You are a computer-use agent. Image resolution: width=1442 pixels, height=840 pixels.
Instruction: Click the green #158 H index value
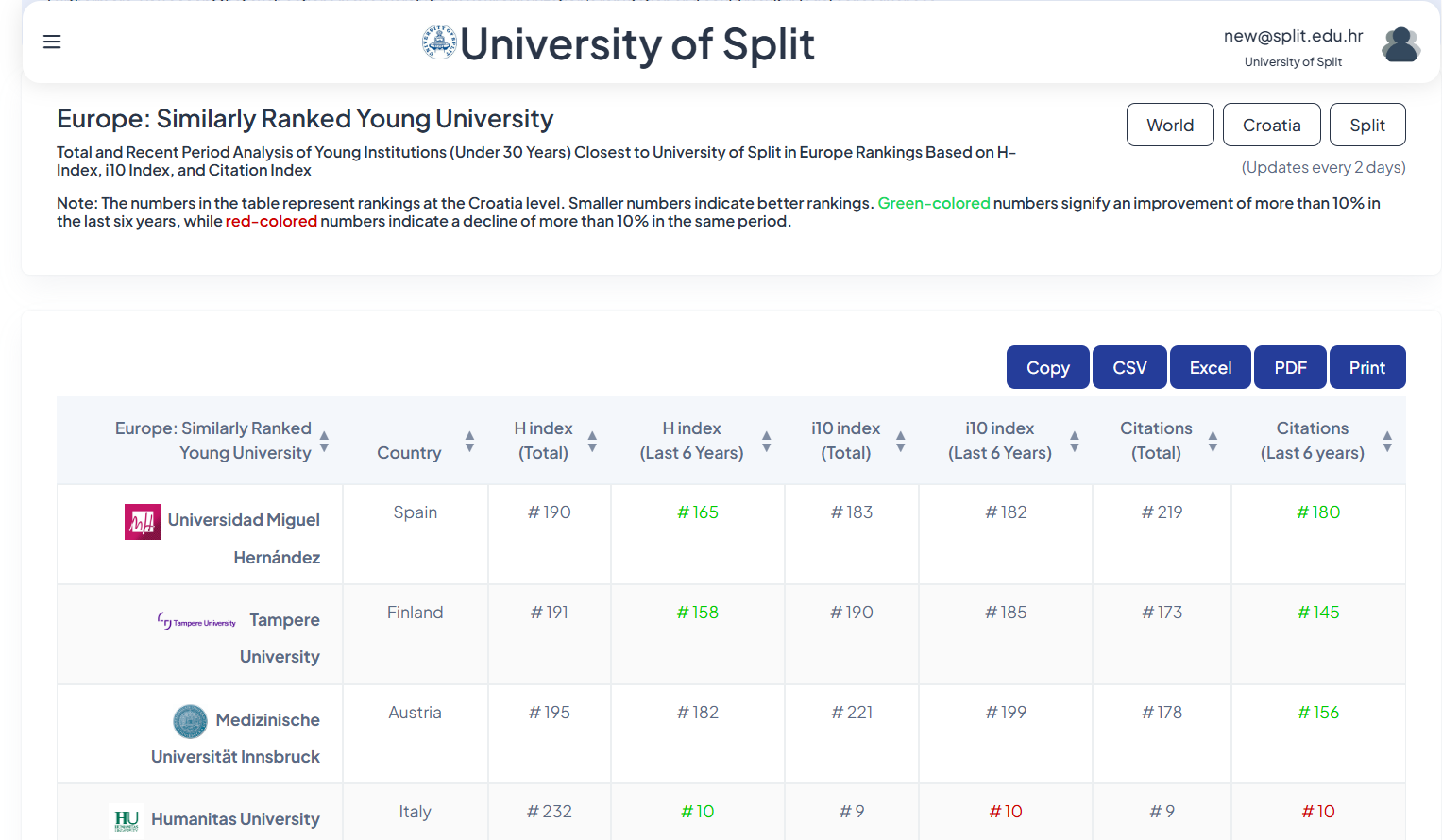(698, 613)
